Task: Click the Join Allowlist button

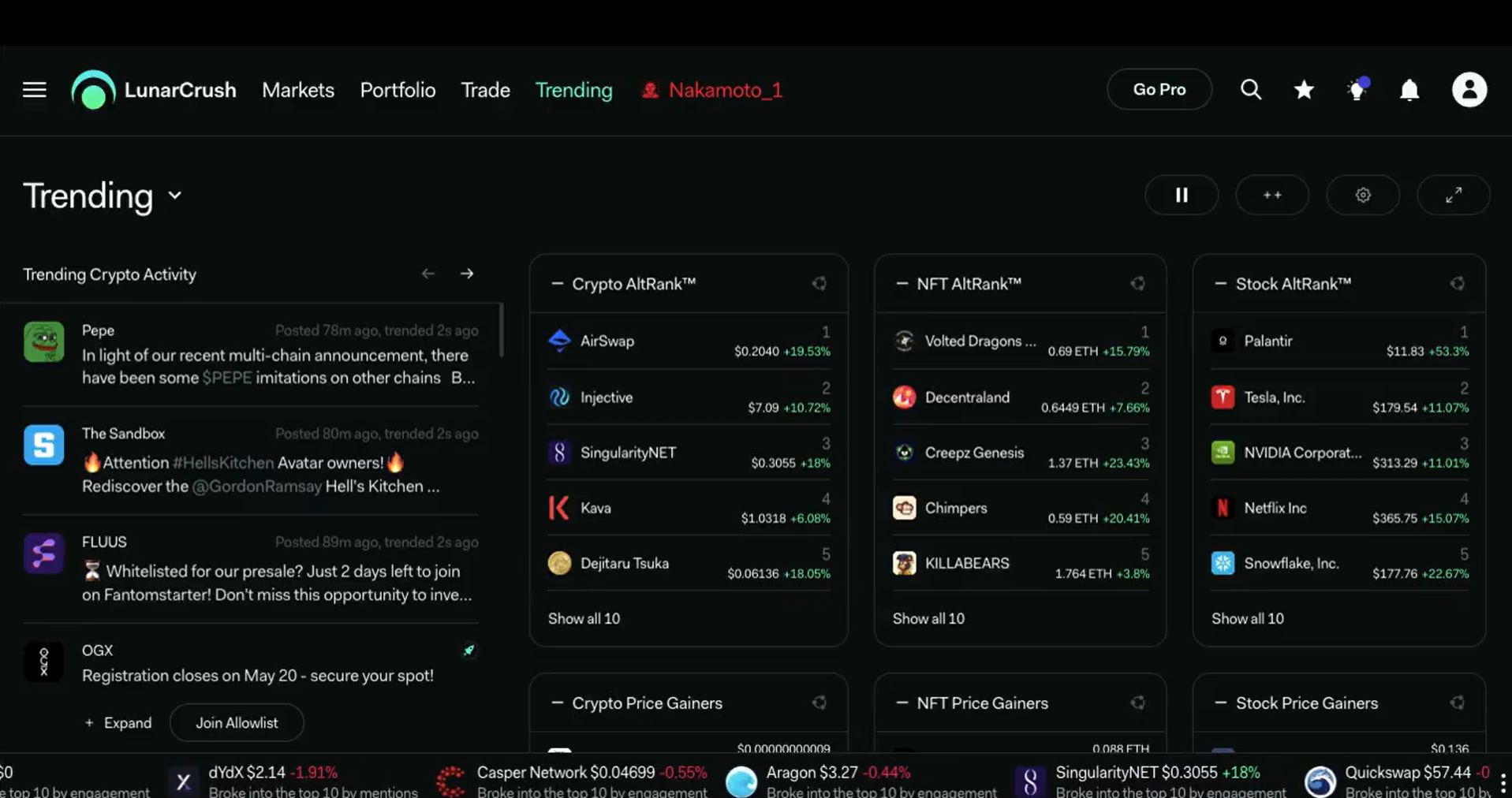Action: click(237, 723)
